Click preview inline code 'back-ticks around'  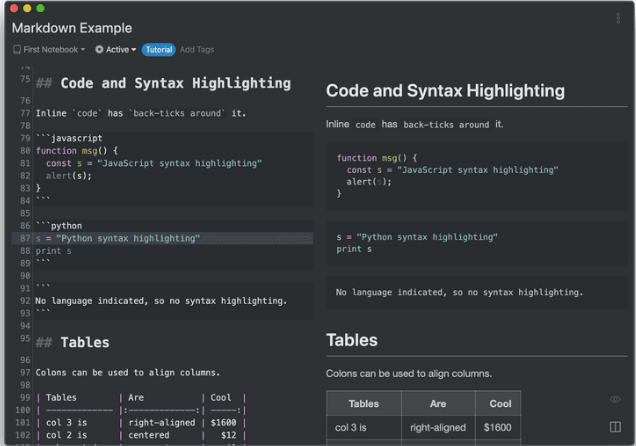coord(446,125)
